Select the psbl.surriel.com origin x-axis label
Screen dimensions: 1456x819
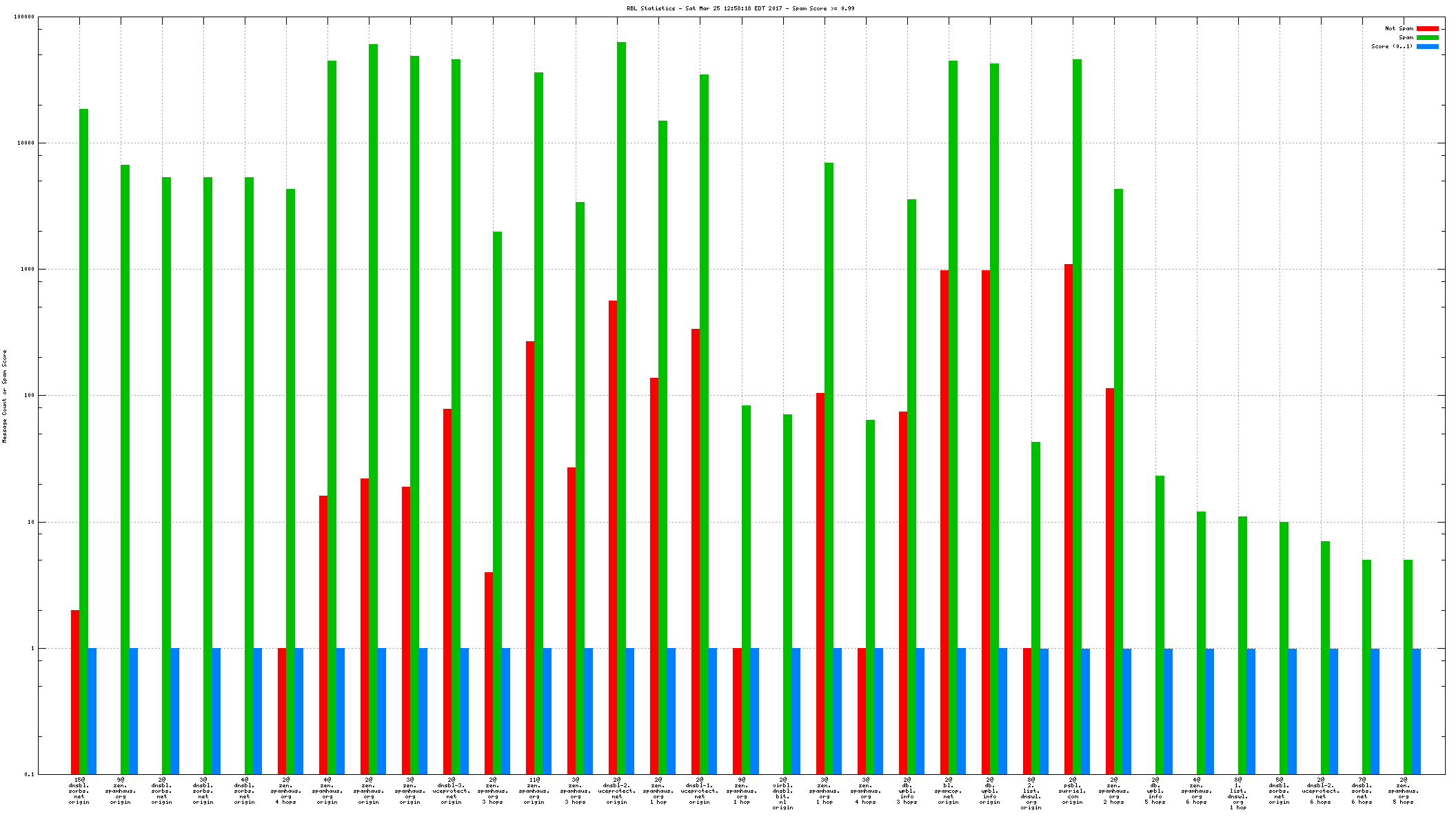coord(1073,790)
